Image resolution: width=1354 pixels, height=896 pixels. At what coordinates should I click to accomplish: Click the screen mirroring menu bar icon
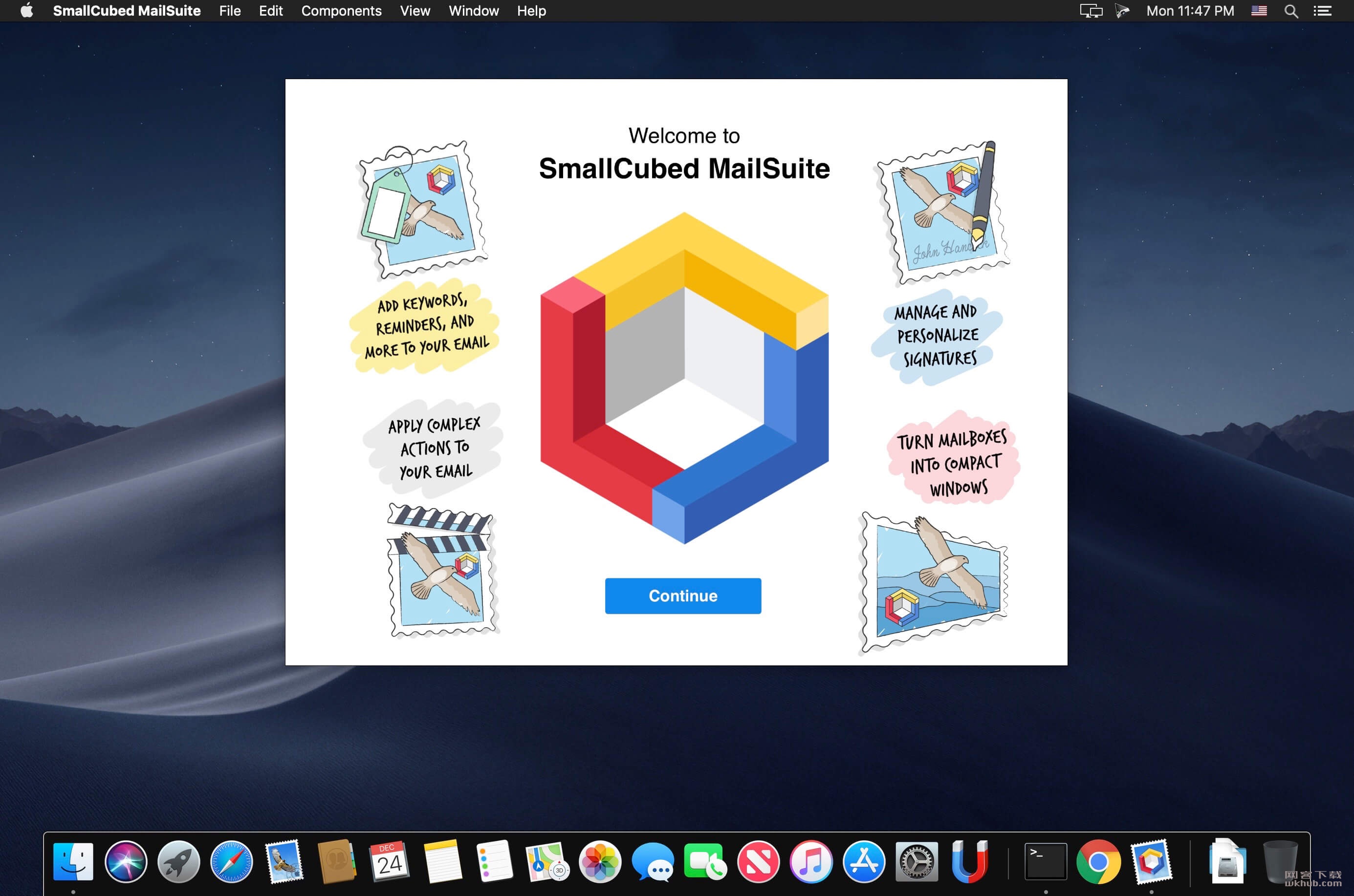1091,11
